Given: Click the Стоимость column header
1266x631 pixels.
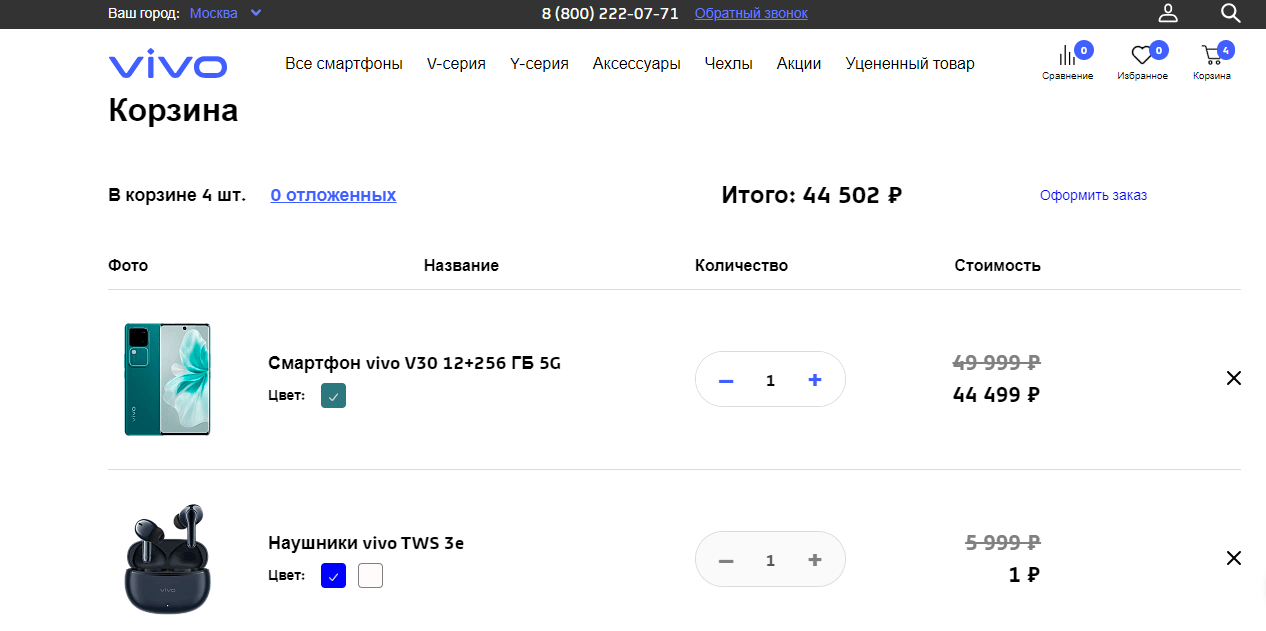Looking at the screenshot, I should pyautogui.click(x=998, y=265).
